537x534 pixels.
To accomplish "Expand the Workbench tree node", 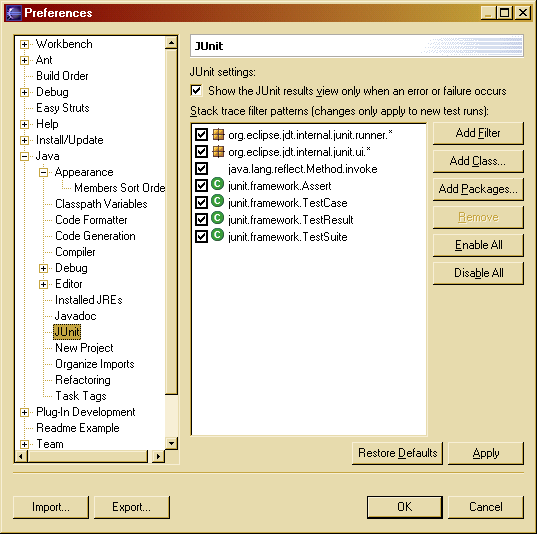I will [24, 44].
